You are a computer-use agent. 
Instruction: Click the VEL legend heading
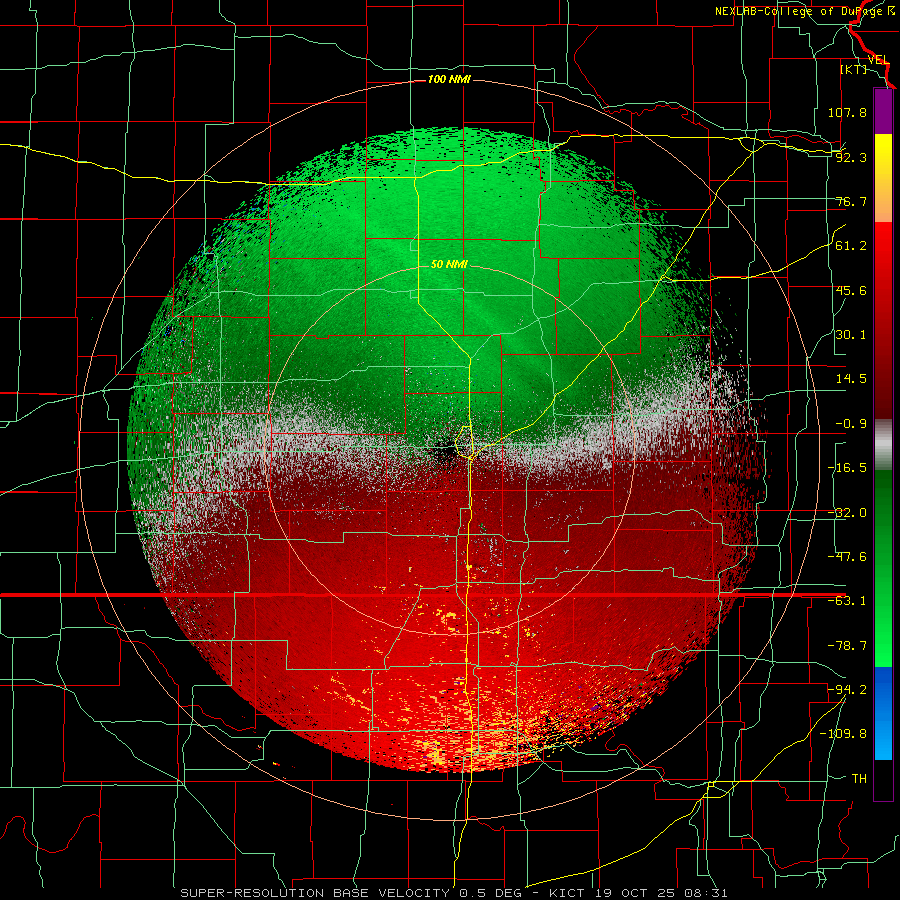coord(878,60)
